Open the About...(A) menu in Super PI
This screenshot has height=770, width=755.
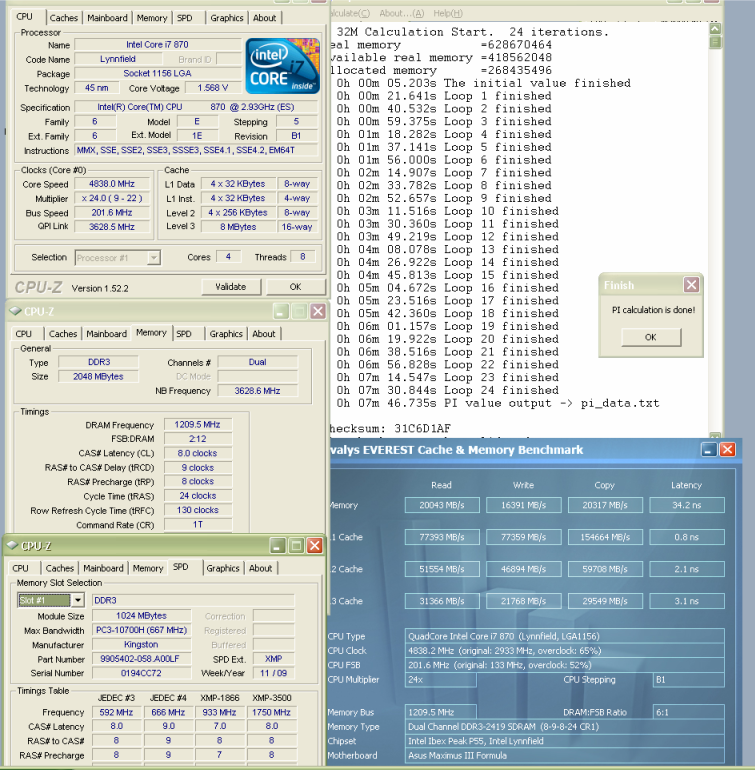point(401,13)
